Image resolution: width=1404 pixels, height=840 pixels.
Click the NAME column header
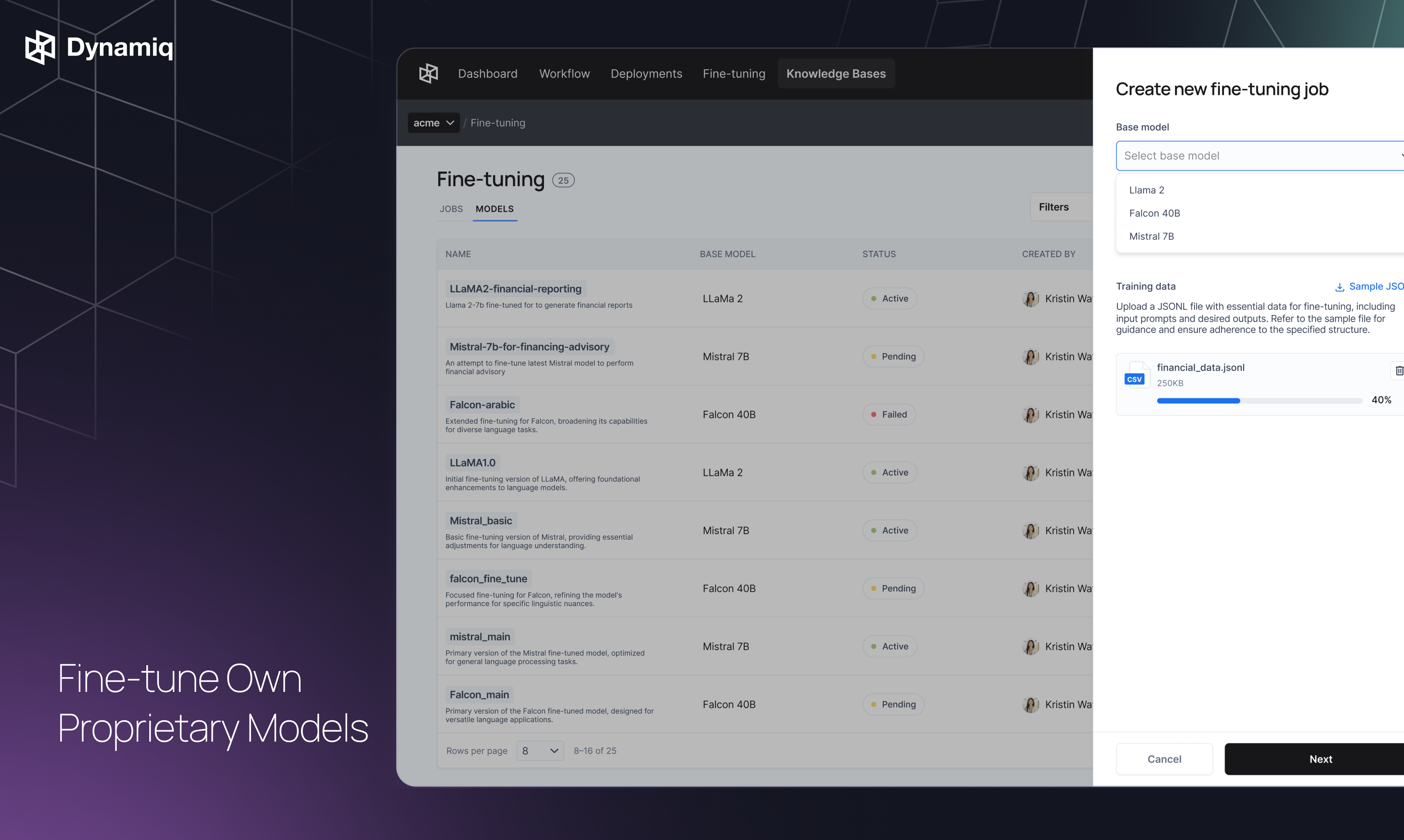click(x=458, y=254)
